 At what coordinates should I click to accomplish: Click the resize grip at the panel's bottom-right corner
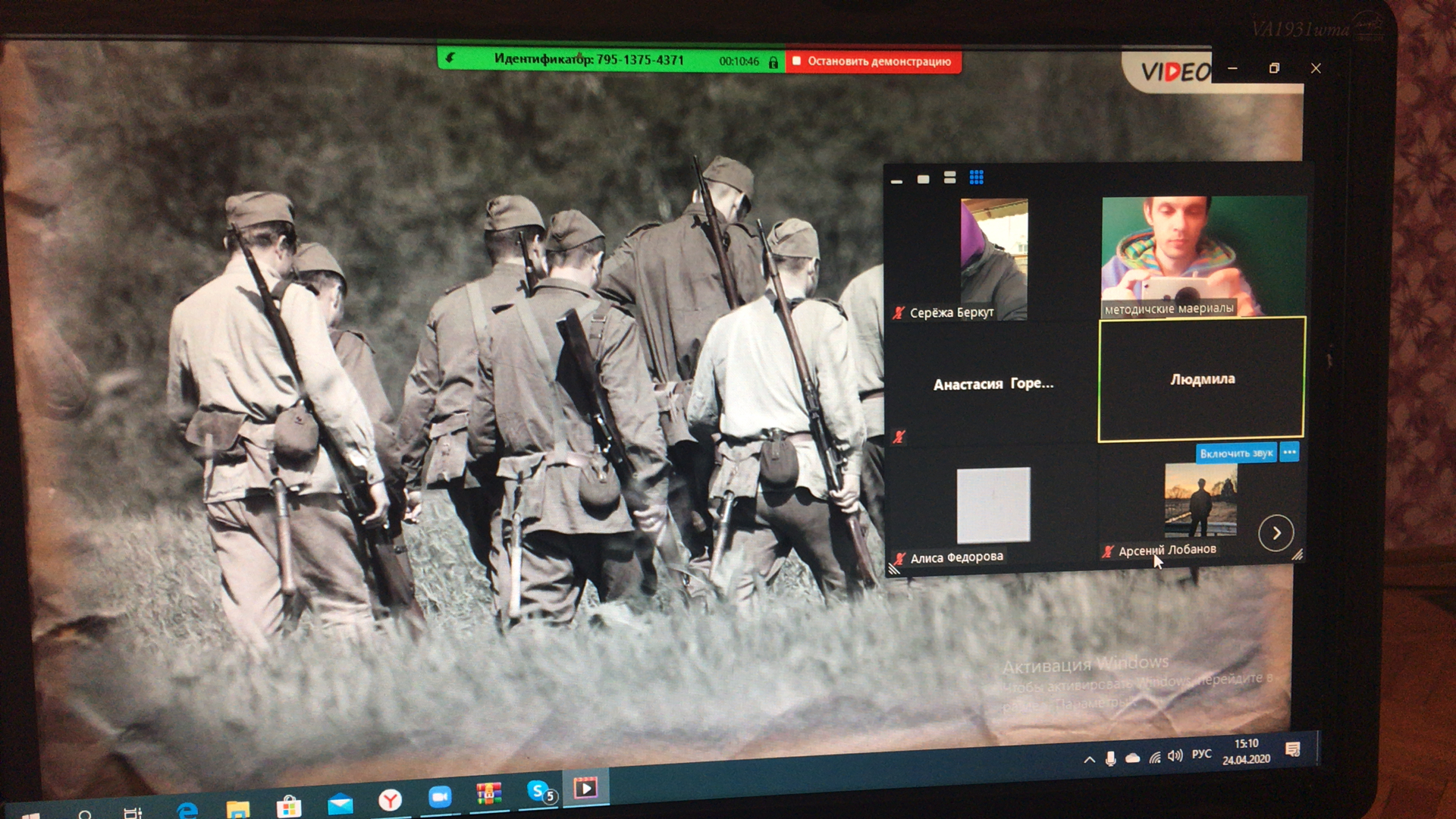1298,555
